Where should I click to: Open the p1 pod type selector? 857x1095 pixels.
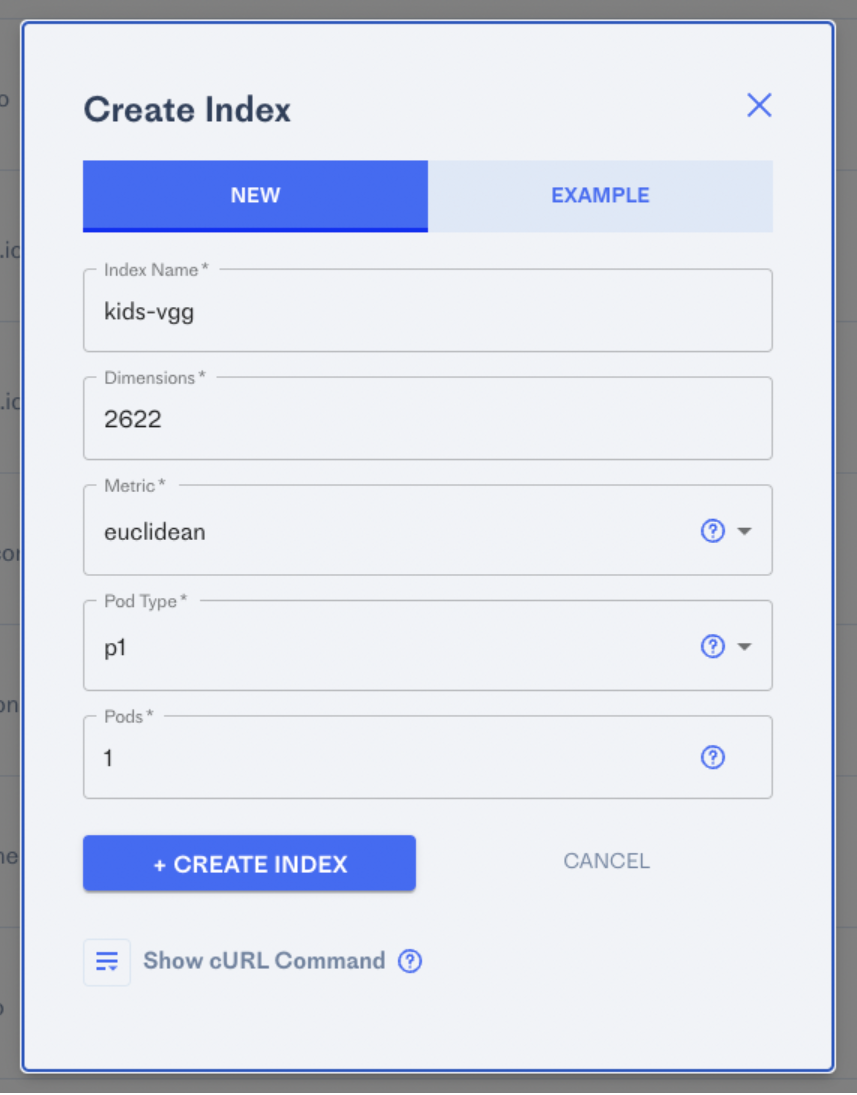(x=427, y=646)
